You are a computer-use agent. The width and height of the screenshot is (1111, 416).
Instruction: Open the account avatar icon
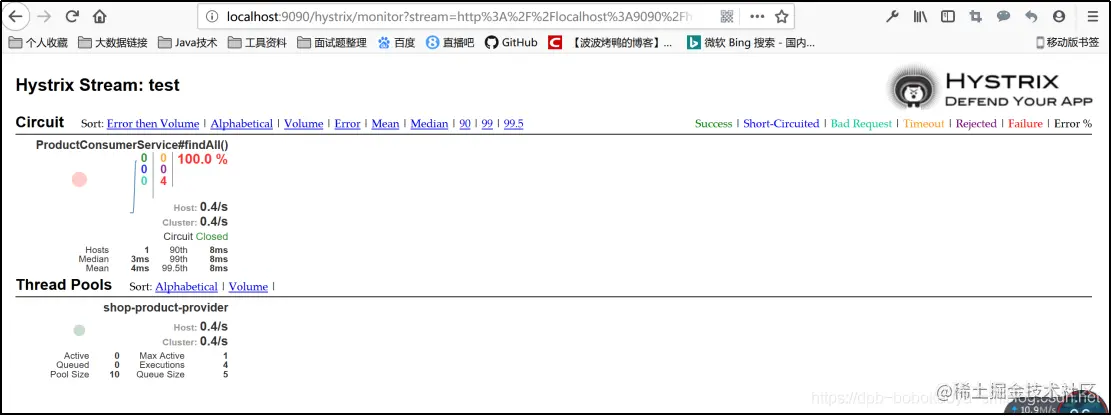(1059, 16)
